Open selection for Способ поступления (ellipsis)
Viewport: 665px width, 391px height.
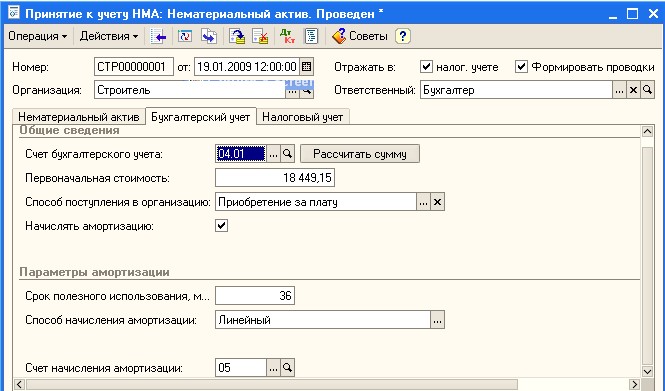(x=423, y=202)
